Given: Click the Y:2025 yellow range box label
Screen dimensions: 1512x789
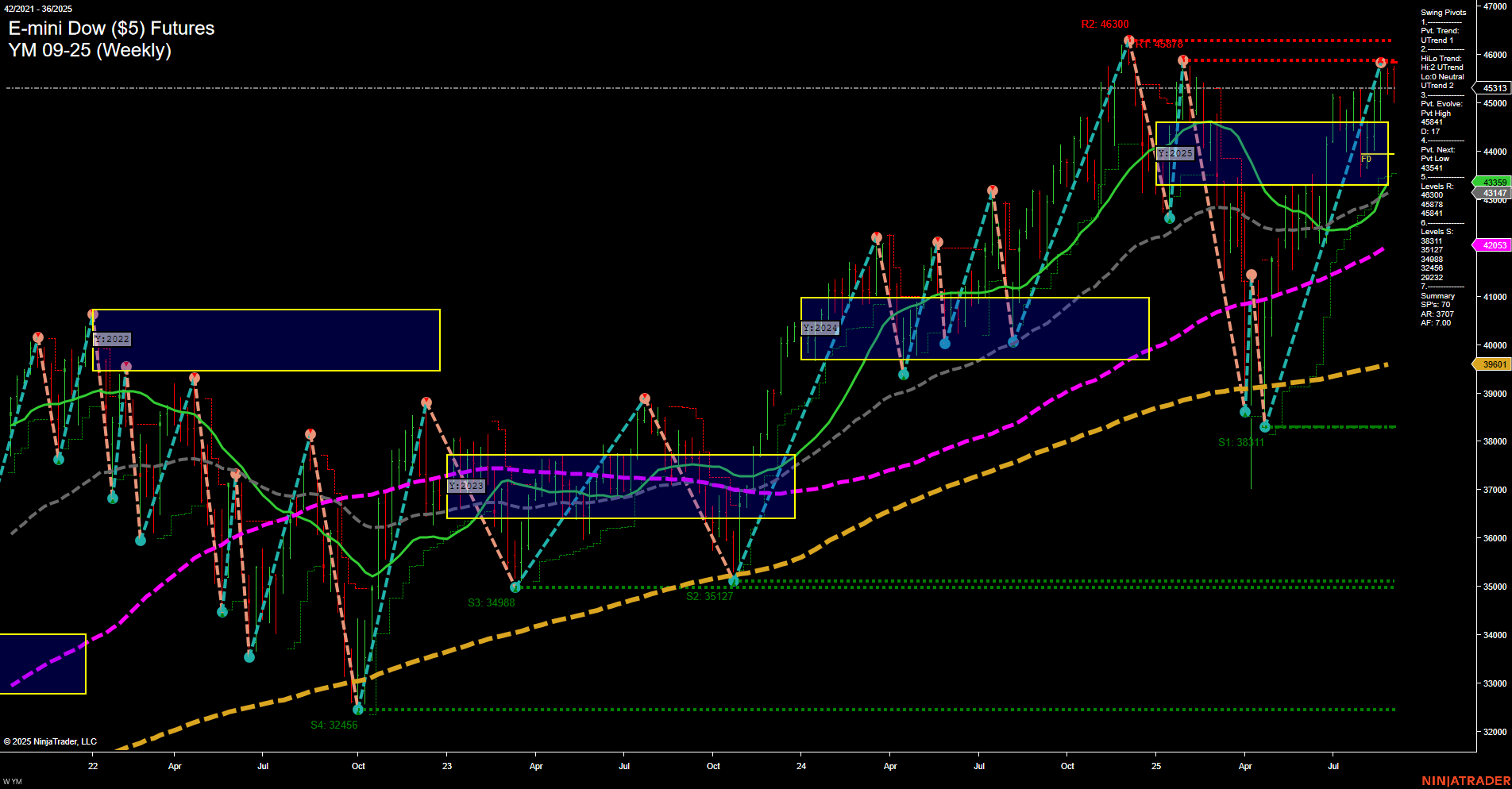Looking at the screenshot, I should [1175, 152].
